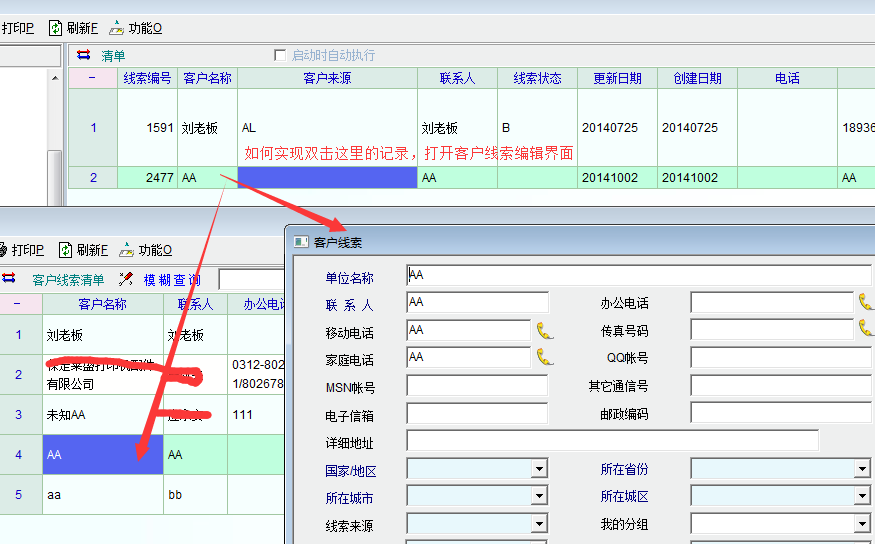Viewport: 875px width, 544px height.
Task: Click the 客户线索清单 link
Action: 68,280
